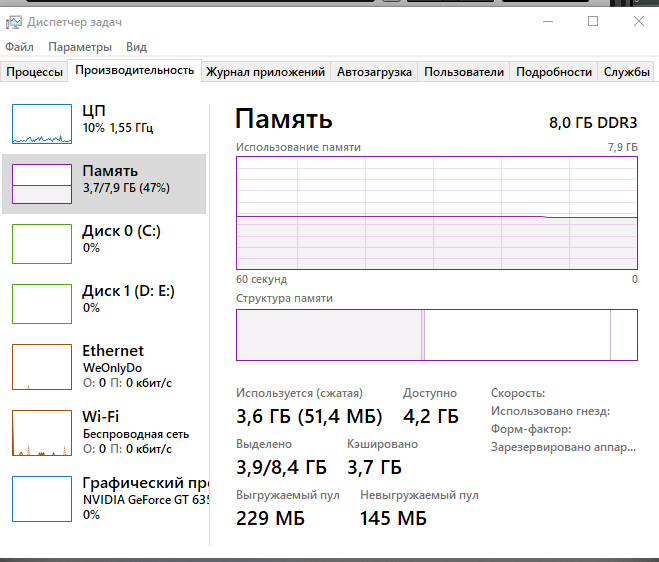This screenshot has width=659, height=562.
Task: Open the Параметры menu
Action: tap(80, 47)
